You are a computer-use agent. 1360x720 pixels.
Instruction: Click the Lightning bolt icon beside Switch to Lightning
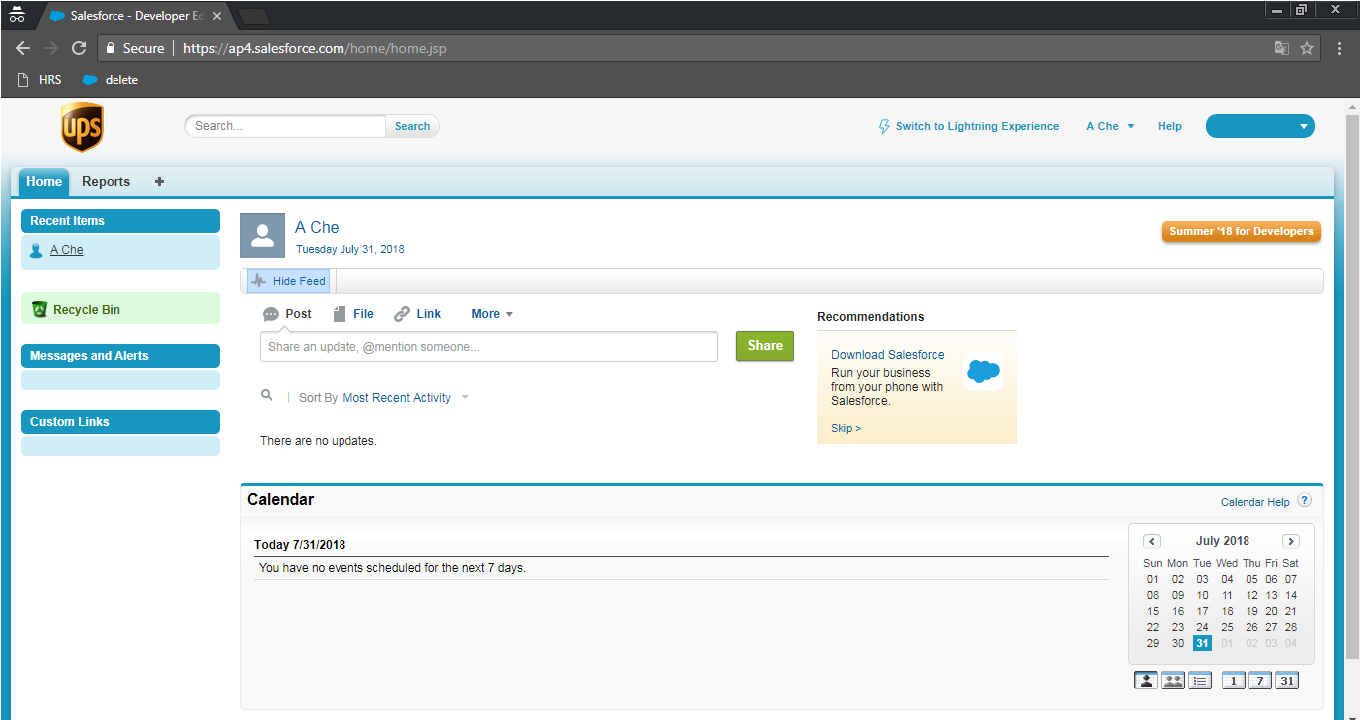(884, 127)
